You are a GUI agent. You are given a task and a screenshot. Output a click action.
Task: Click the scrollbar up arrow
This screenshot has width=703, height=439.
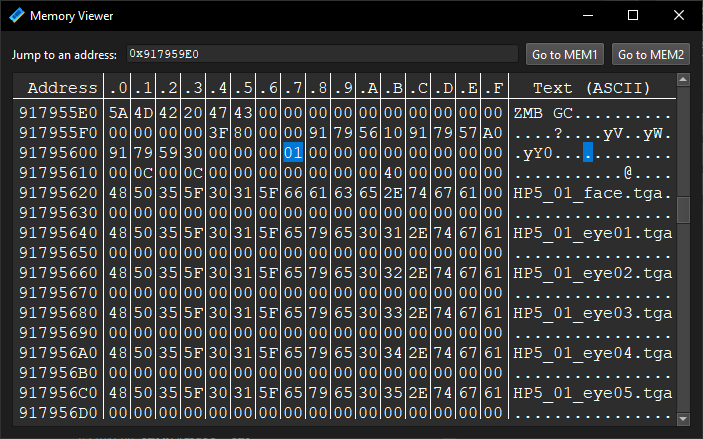click(684, 81)
